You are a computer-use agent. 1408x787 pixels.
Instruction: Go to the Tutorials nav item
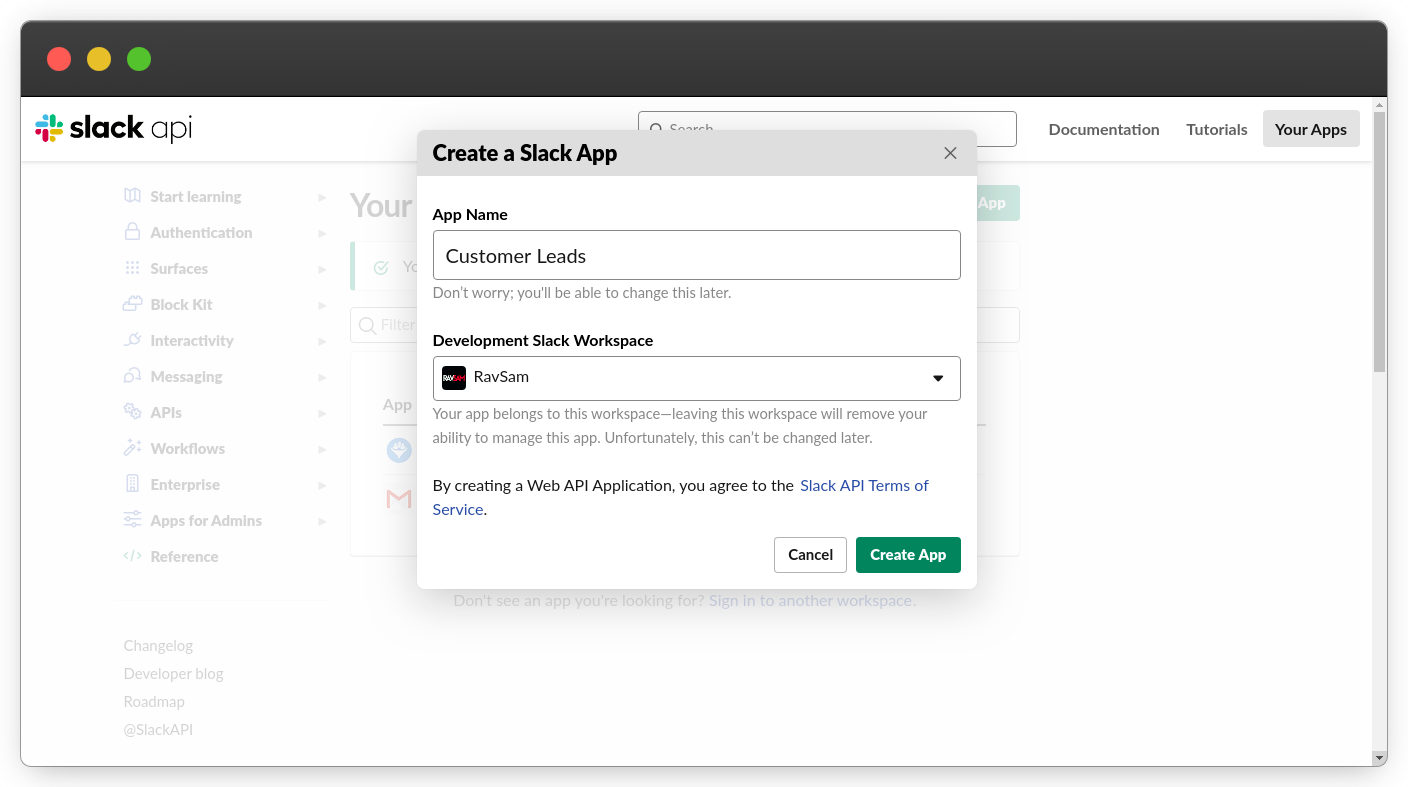tap(1216, 129)
